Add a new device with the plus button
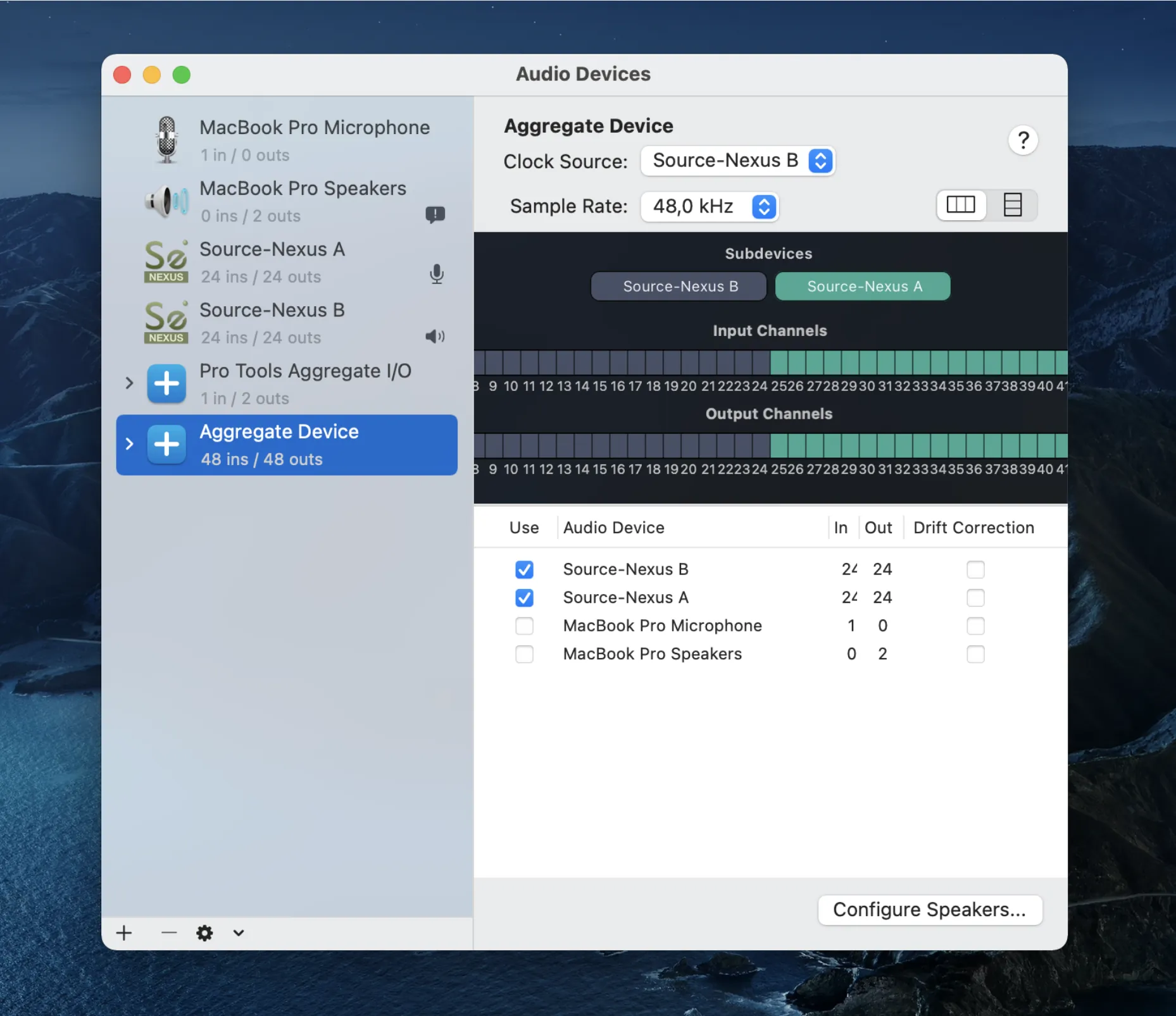1176x1016 pixels. [124, 932]
